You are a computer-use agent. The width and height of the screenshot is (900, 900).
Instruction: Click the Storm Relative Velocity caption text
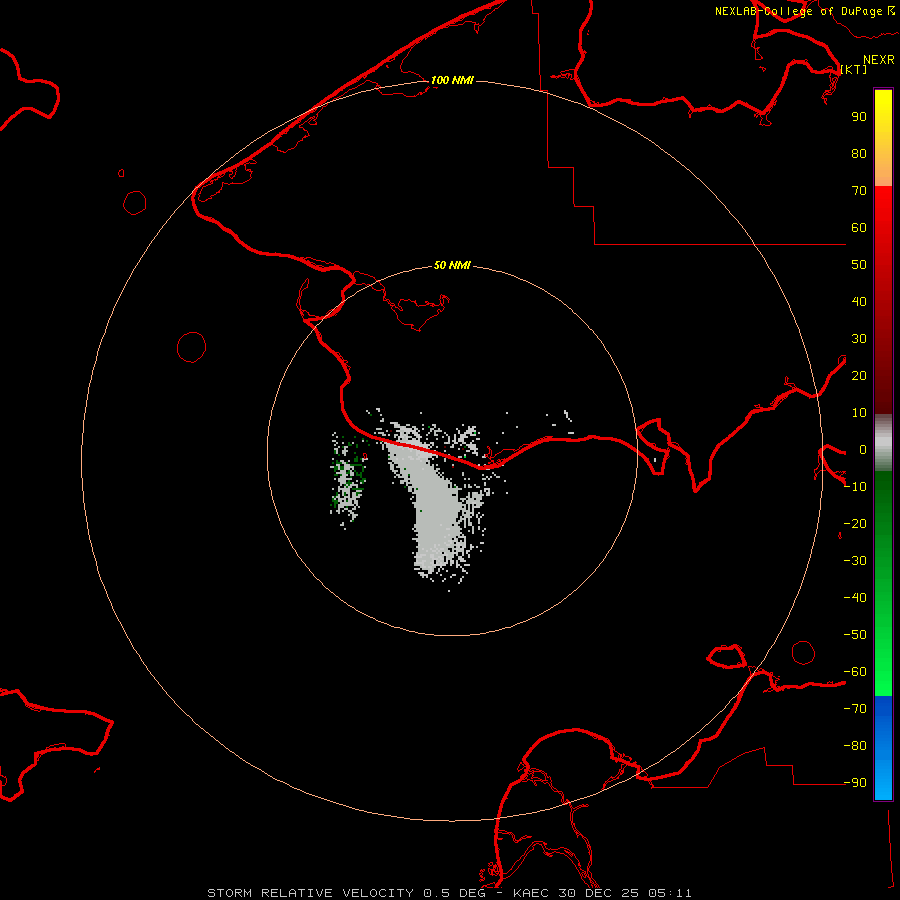click(449, 893)
